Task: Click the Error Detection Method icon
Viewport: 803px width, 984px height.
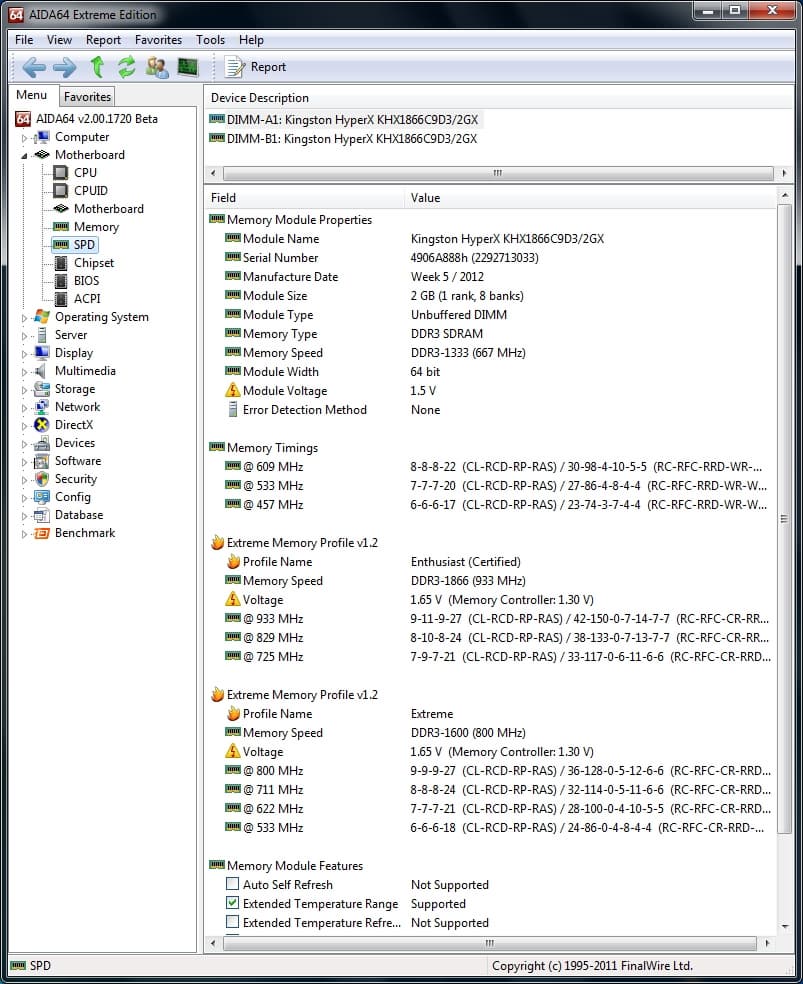Action: coord(233,410)
